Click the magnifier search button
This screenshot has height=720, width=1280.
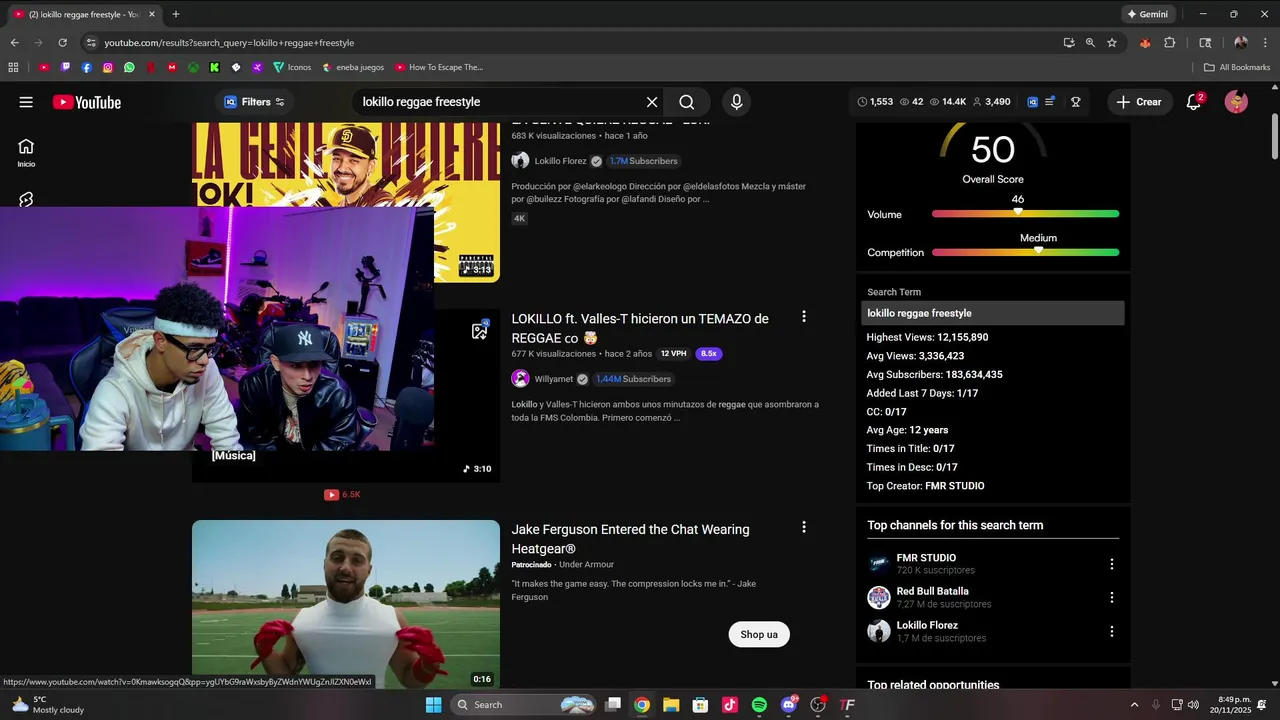pyautogui.click(x=687, y=102)
